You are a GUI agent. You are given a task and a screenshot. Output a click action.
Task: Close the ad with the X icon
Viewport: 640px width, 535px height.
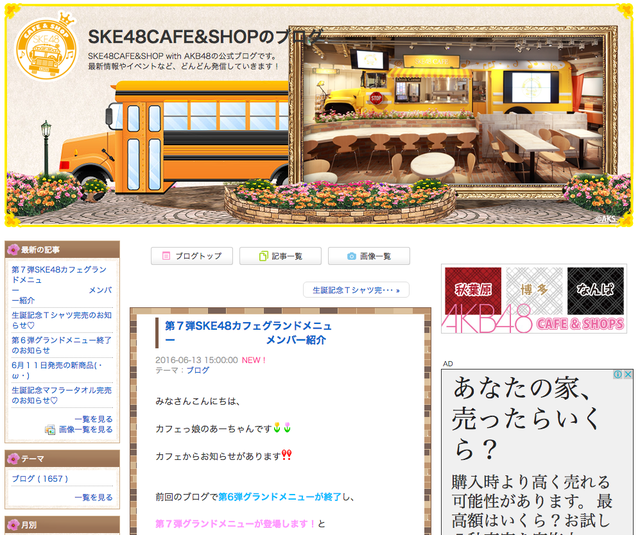[x=628, y=374]
